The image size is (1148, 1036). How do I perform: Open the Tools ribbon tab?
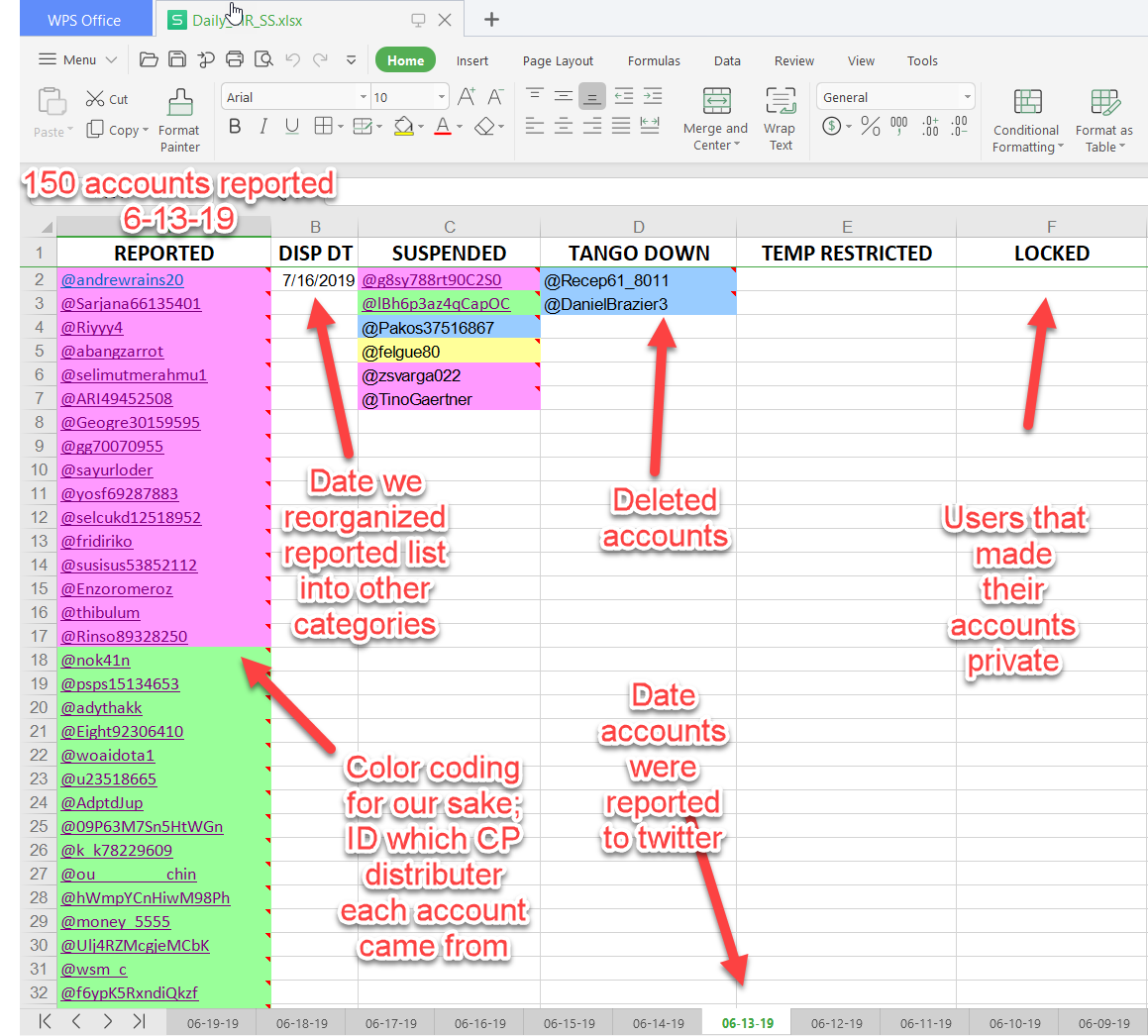click(922, 60)
